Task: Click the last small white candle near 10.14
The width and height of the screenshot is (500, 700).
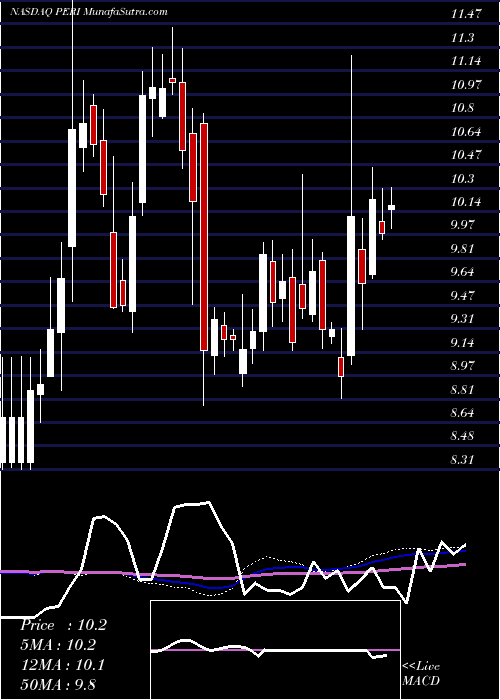Action: [x=392, y=207]
